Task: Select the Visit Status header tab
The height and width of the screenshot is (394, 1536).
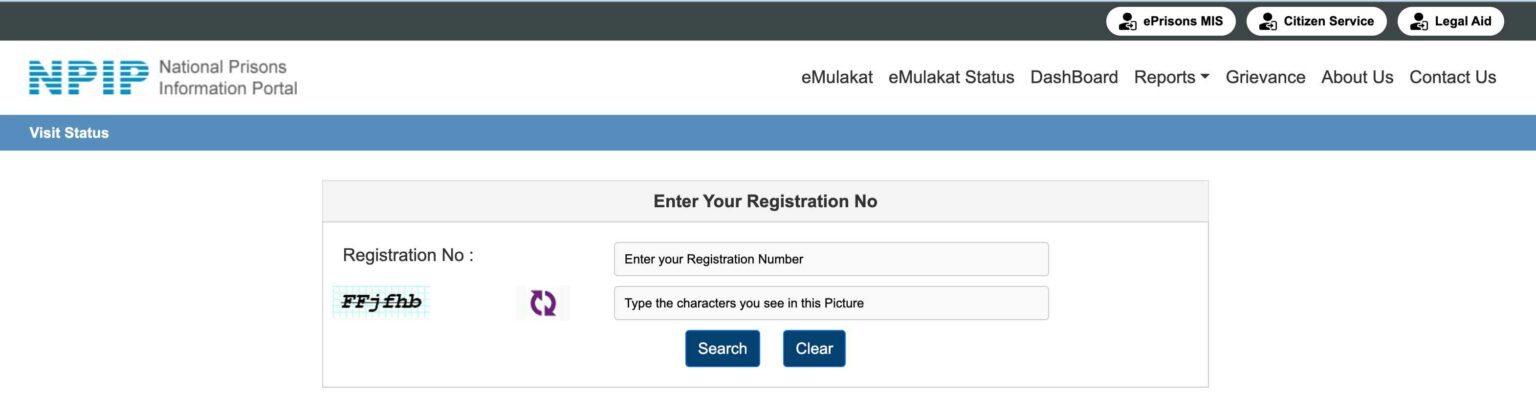Action: (x=69, y=132)
